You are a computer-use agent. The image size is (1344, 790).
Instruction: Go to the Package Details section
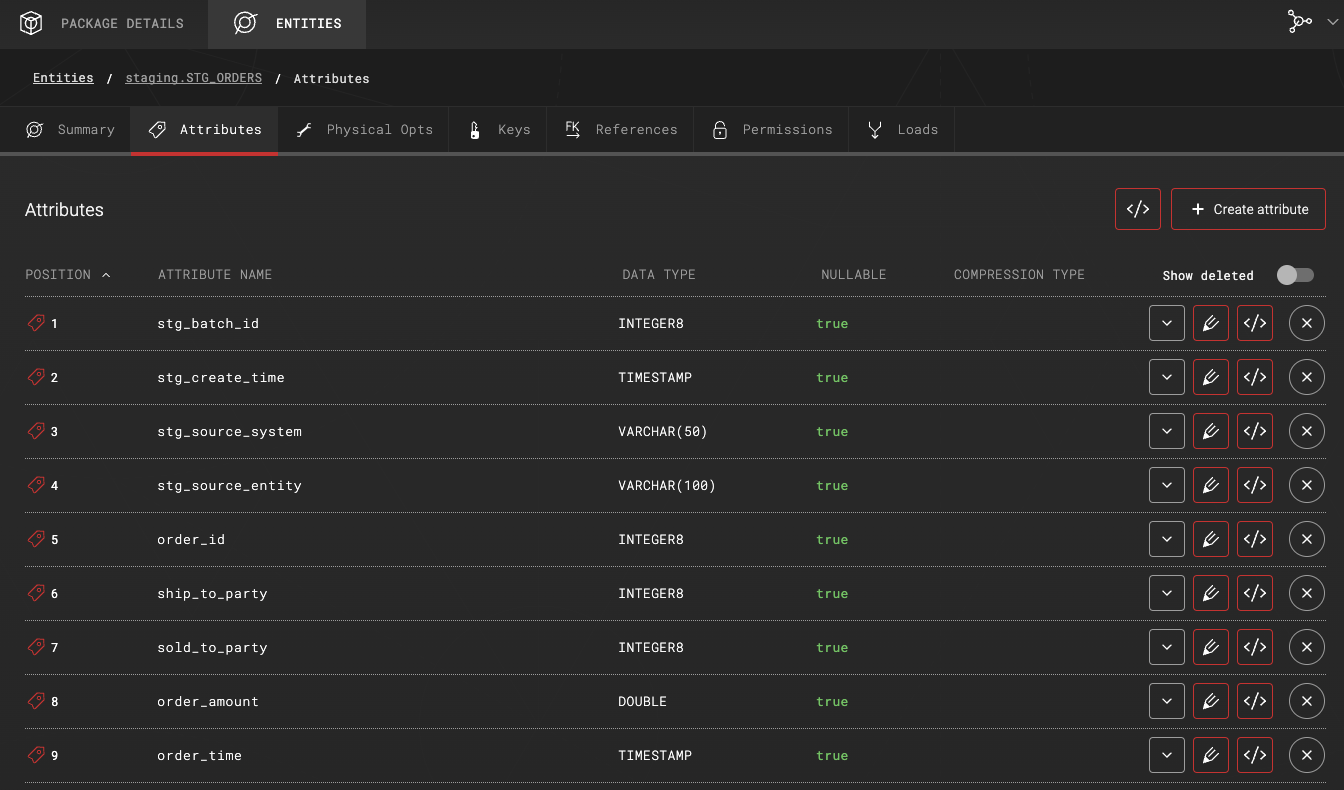point(103,24)
